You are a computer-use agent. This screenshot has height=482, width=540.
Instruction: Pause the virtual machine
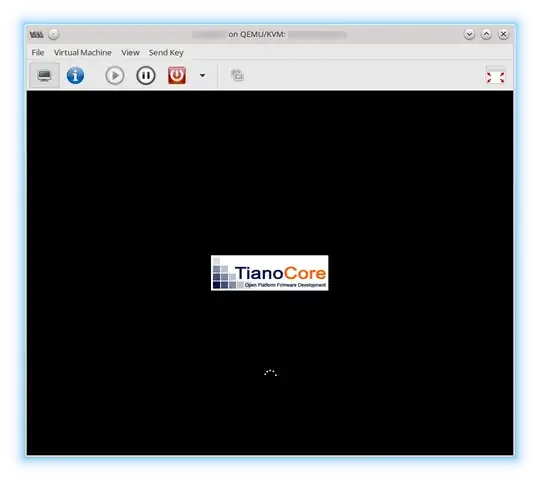(146, 75)
